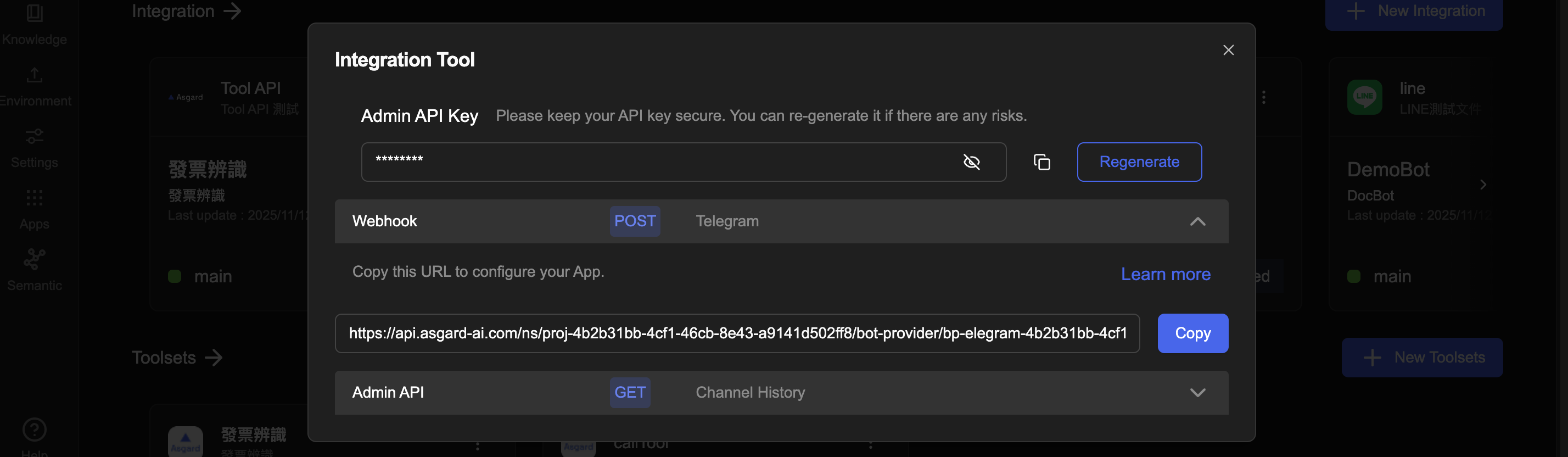The height and width of the screenshot is (457, 1568).
Task: Click the New Integration button
Action: [x=1413, y=12]
